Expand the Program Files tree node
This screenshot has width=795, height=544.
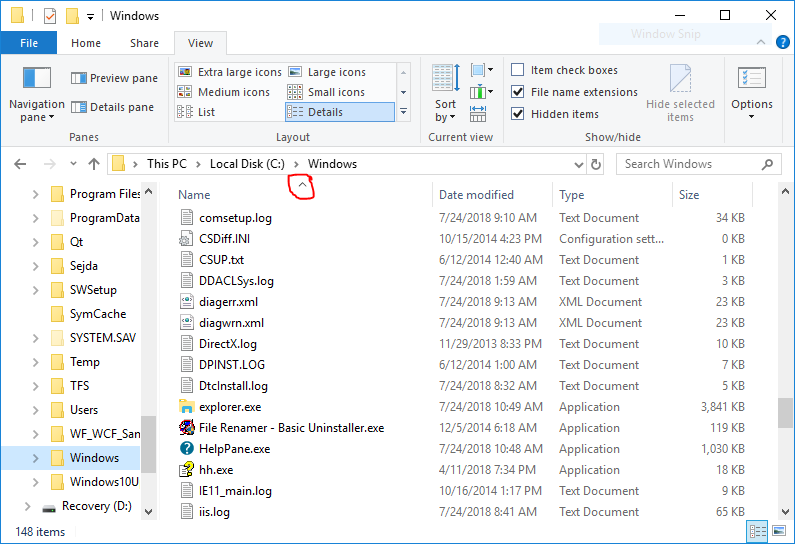click(35, 194)
